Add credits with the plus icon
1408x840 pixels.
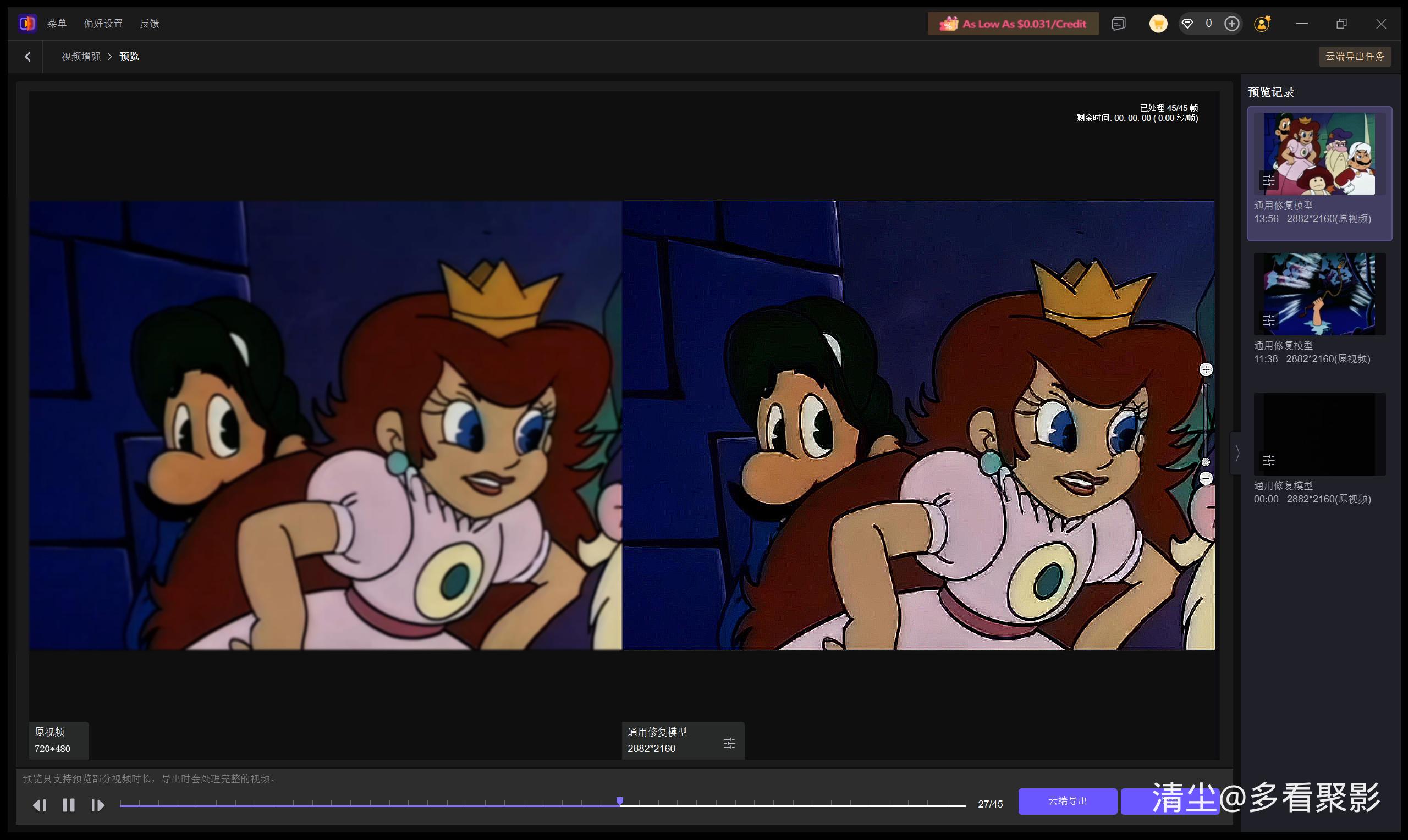pyautogui.click(x=1231, y=24)
